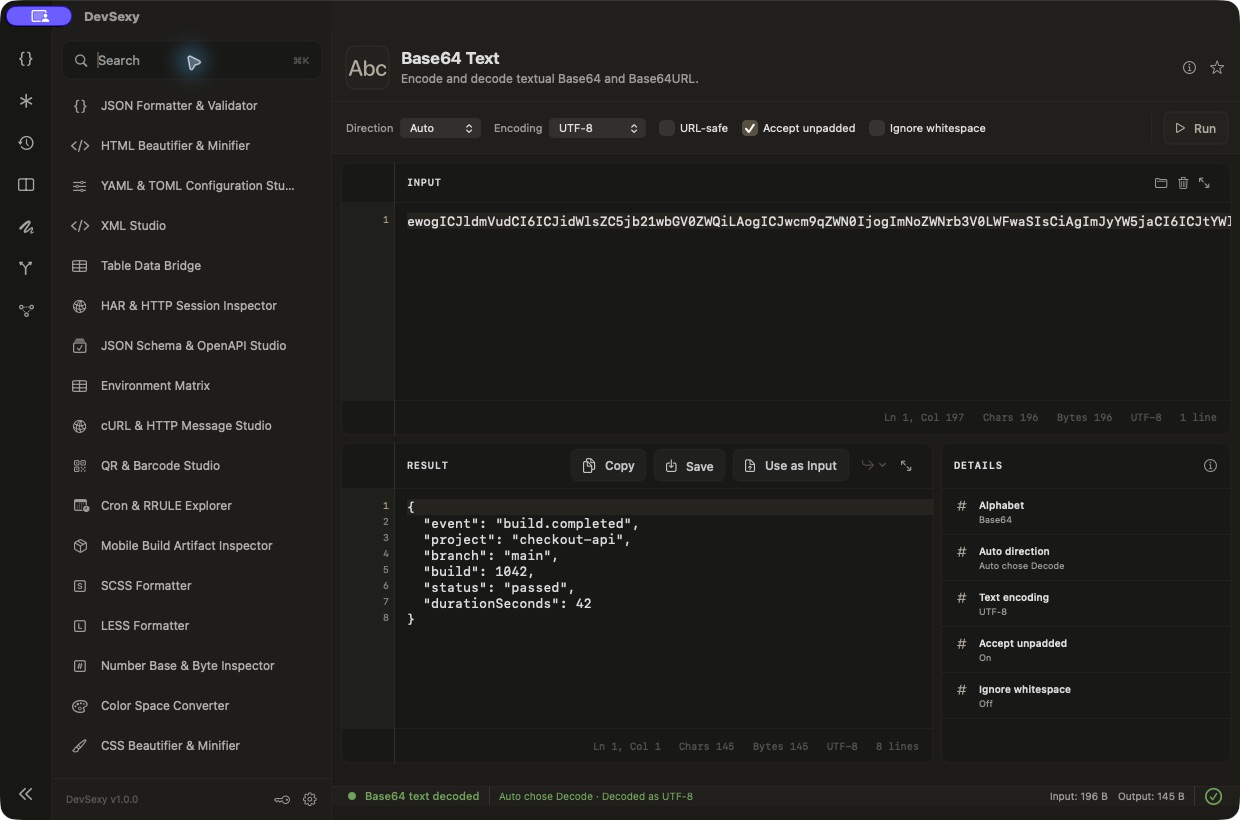Click "Output: 145 B" in status bar
This screenshot has height=820, width=1240.
(1151, 796)
